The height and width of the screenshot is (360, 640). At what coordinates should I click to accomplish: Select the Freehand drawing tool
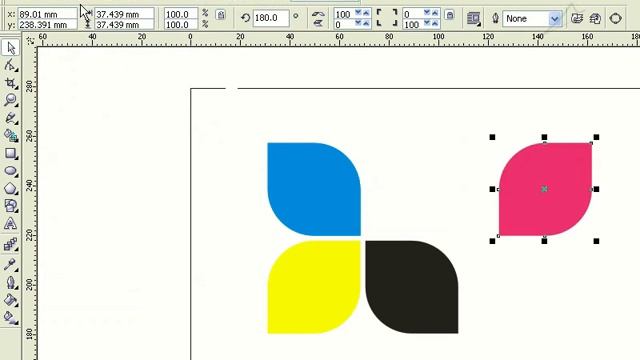click(x=10, y=118)
